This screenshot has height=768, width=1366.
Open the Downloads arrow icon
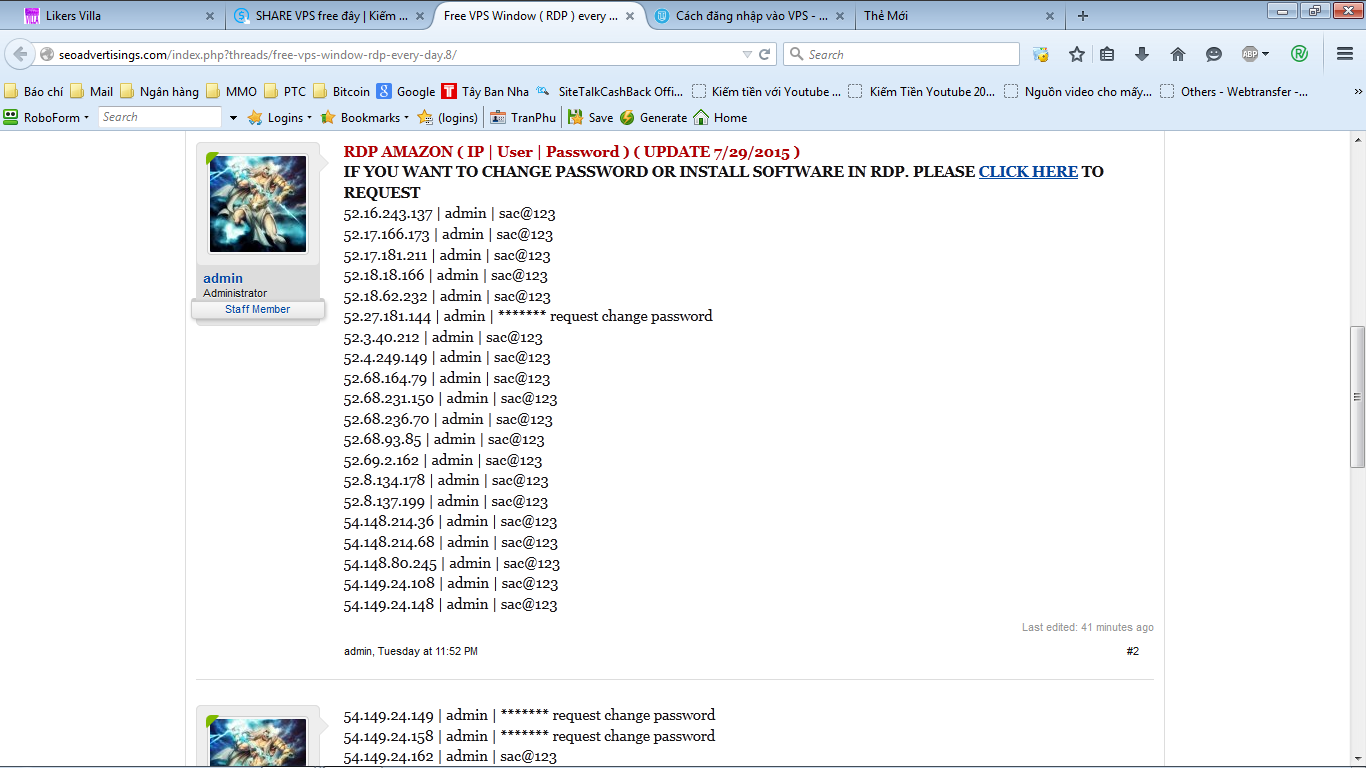pyautogui.click(x=1142, y=54)
